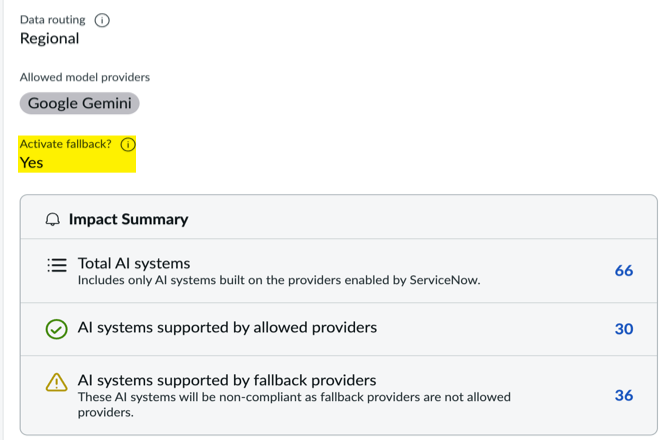Click the Total AI systems list icon
The image size is (660, 440).
[x=57, y=265]
